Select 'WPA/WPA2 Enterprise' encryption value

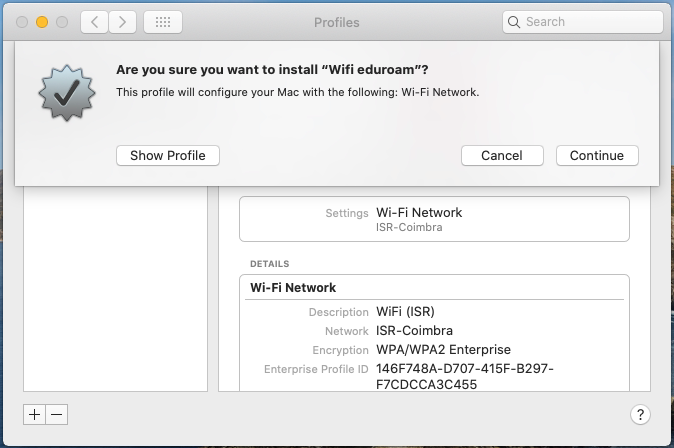pyautogui.click(x=443, y=350)
